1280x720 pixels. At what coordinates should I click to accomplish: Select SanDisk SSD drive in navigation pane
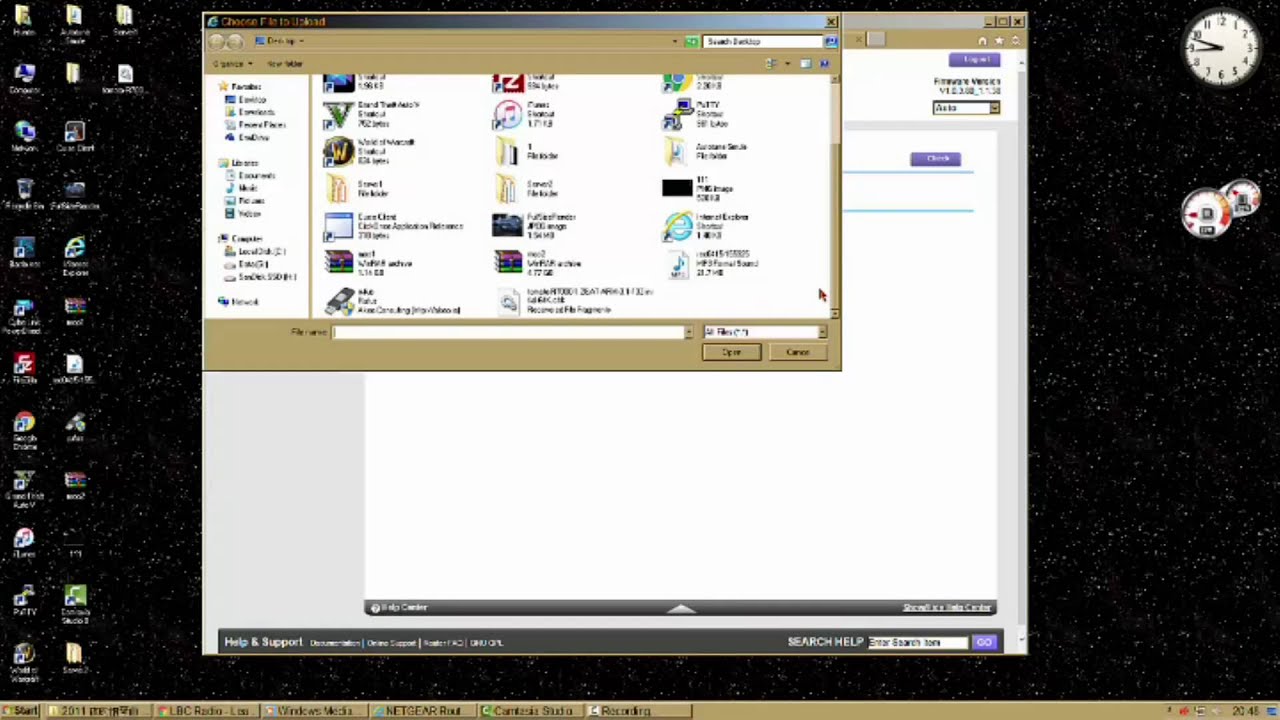[x=262, y=276]
